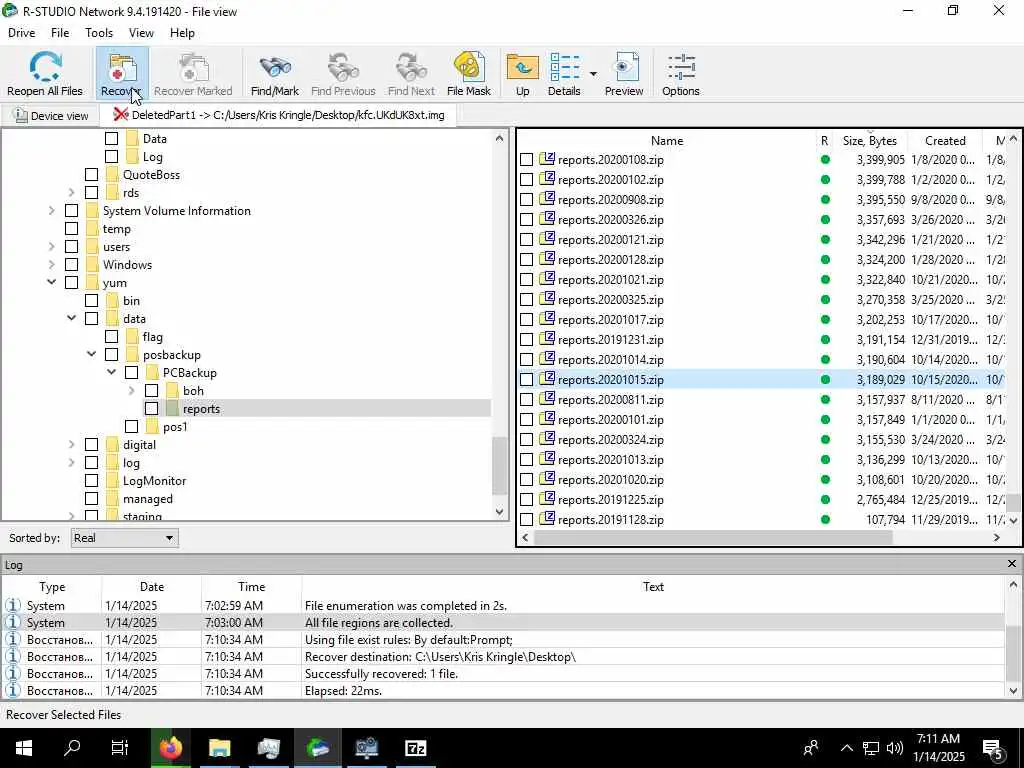The image size is (1024, 768).
Task: Click the folder tree vertical scrollbar thumb
Action: click(500, 466)
